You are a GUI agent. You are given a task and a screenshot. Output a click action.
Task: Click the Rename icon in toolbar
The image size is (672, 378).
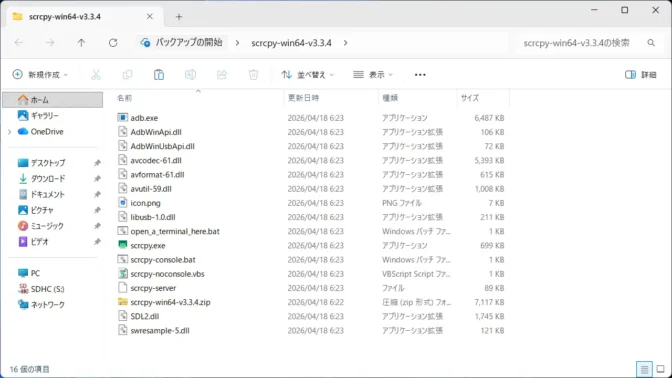tap(190, 75)
